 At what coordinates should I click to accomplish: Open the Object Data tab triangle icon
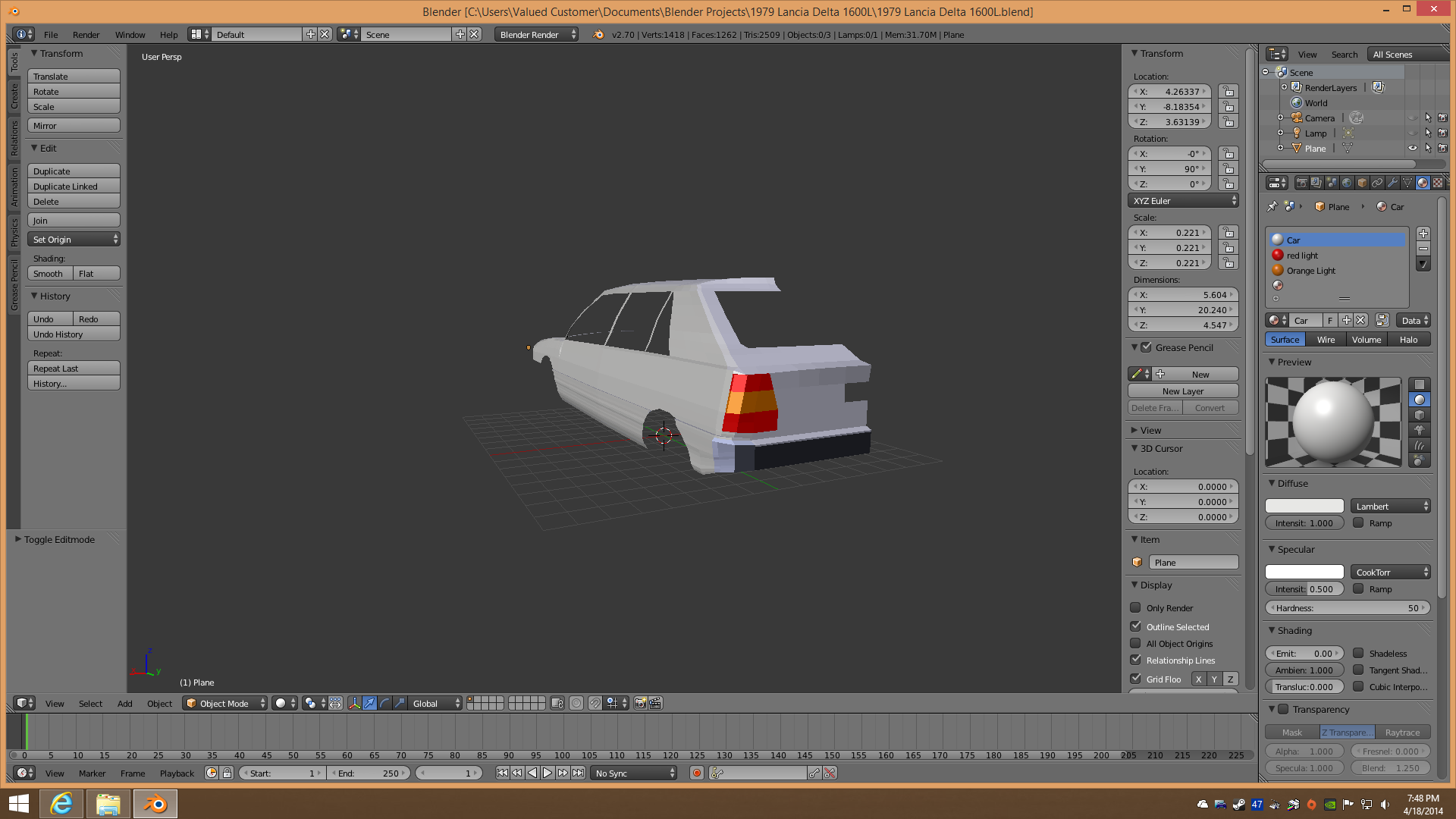click(x=1407, y=183)
